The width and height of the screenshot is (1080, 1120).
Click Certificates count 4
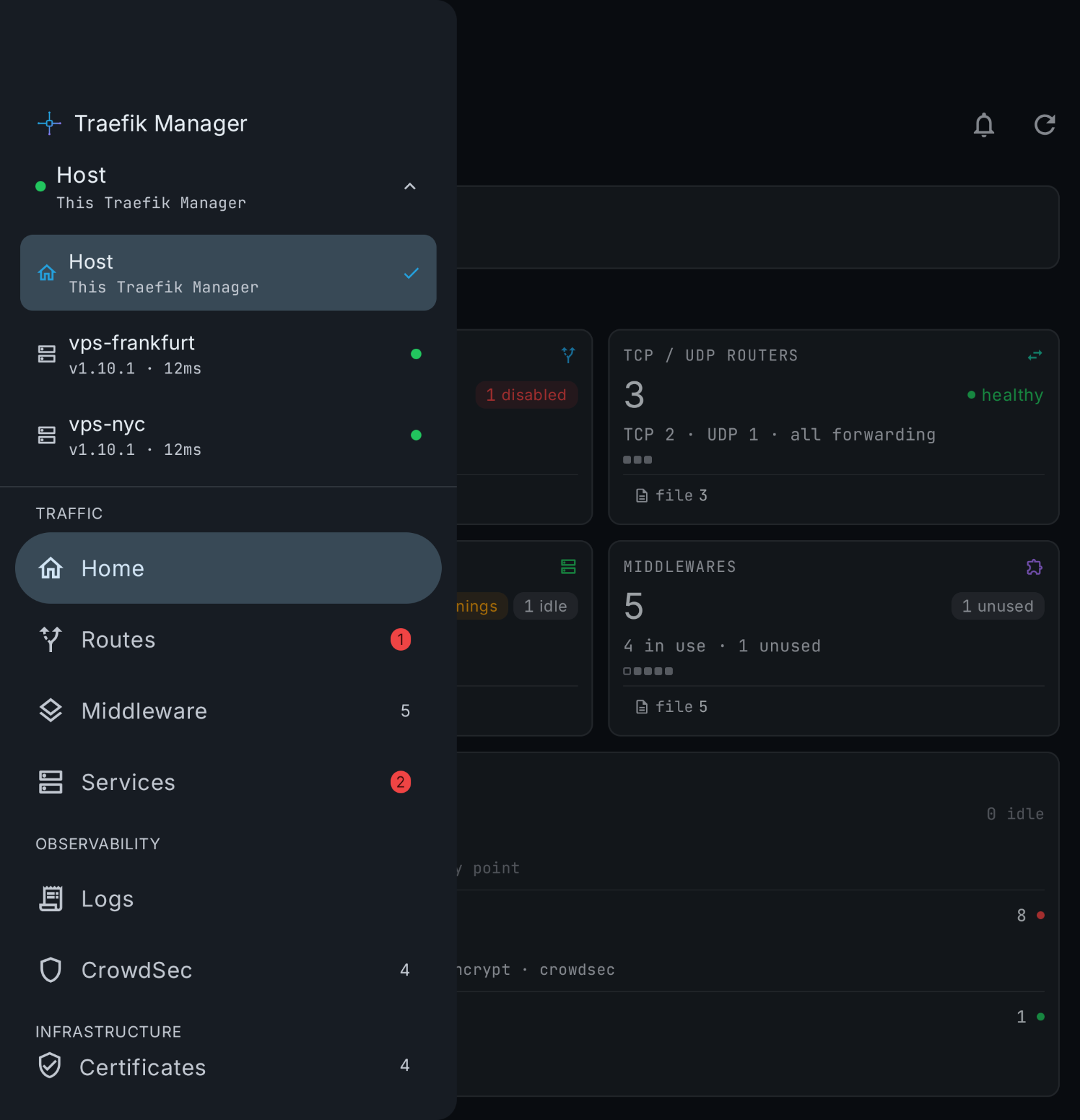[x=405, y=1065]
